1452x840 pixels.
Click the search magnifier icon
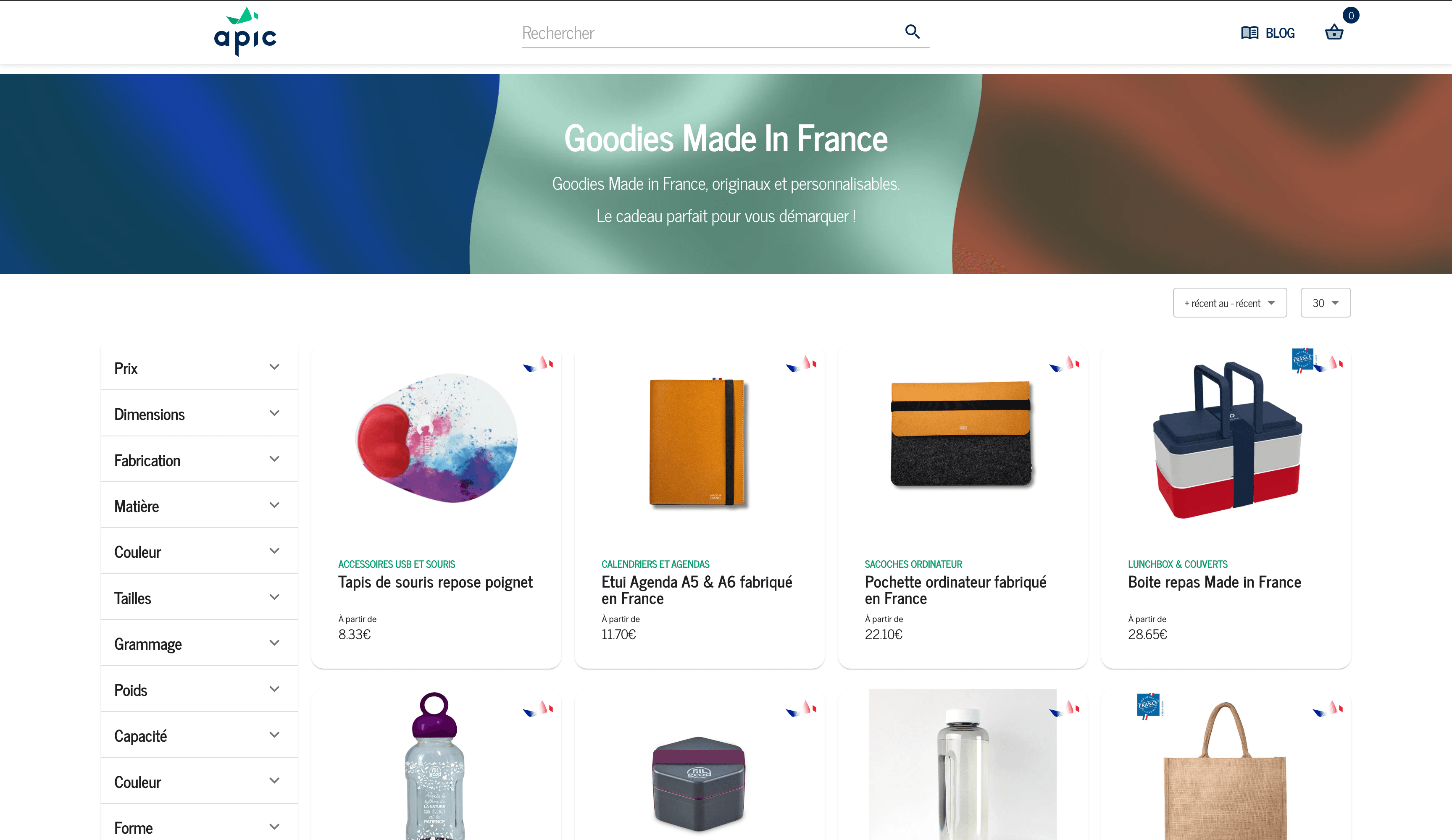tap(912, 31)
